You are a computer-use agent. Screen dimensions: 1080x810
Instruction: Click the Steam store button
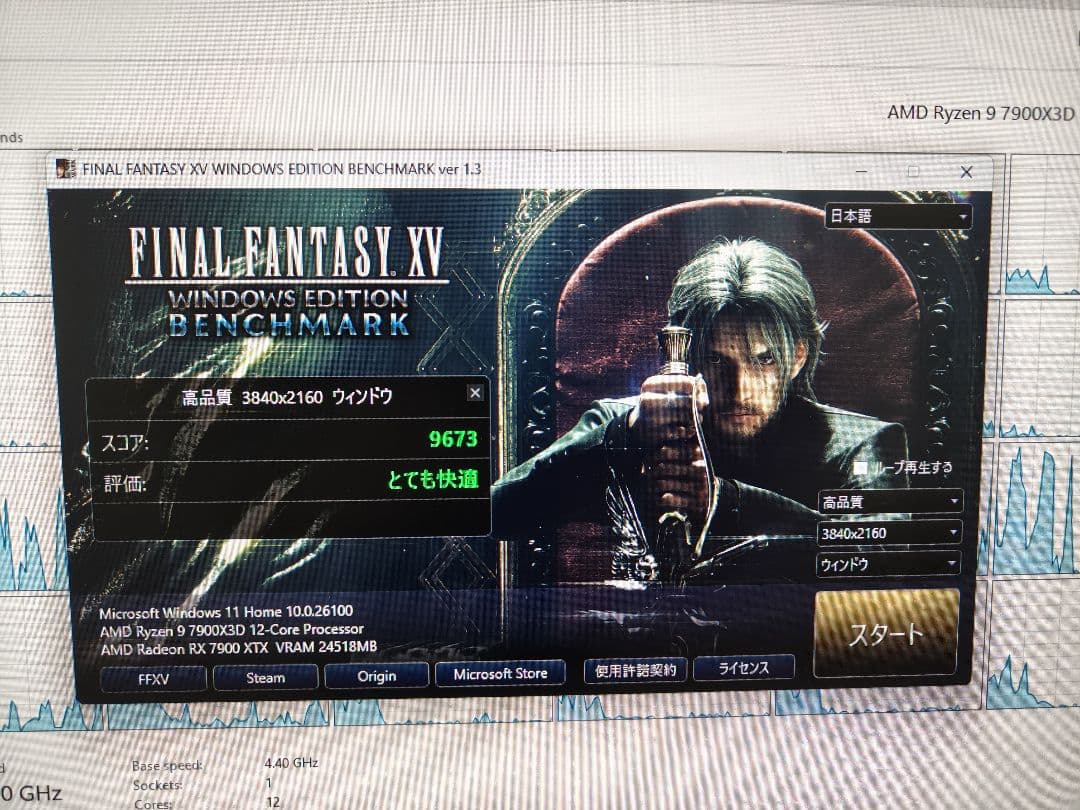(x=265, y=677)
